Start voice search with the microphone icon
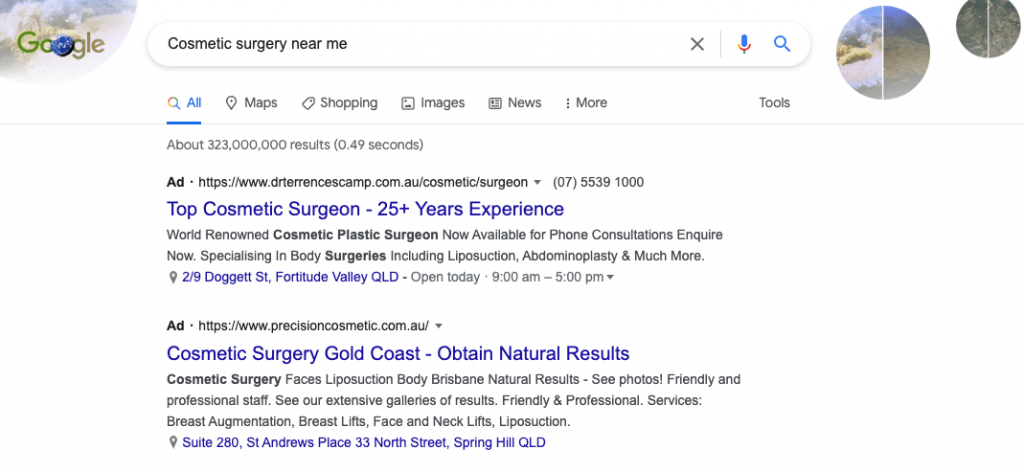 (x=744, y=44)
